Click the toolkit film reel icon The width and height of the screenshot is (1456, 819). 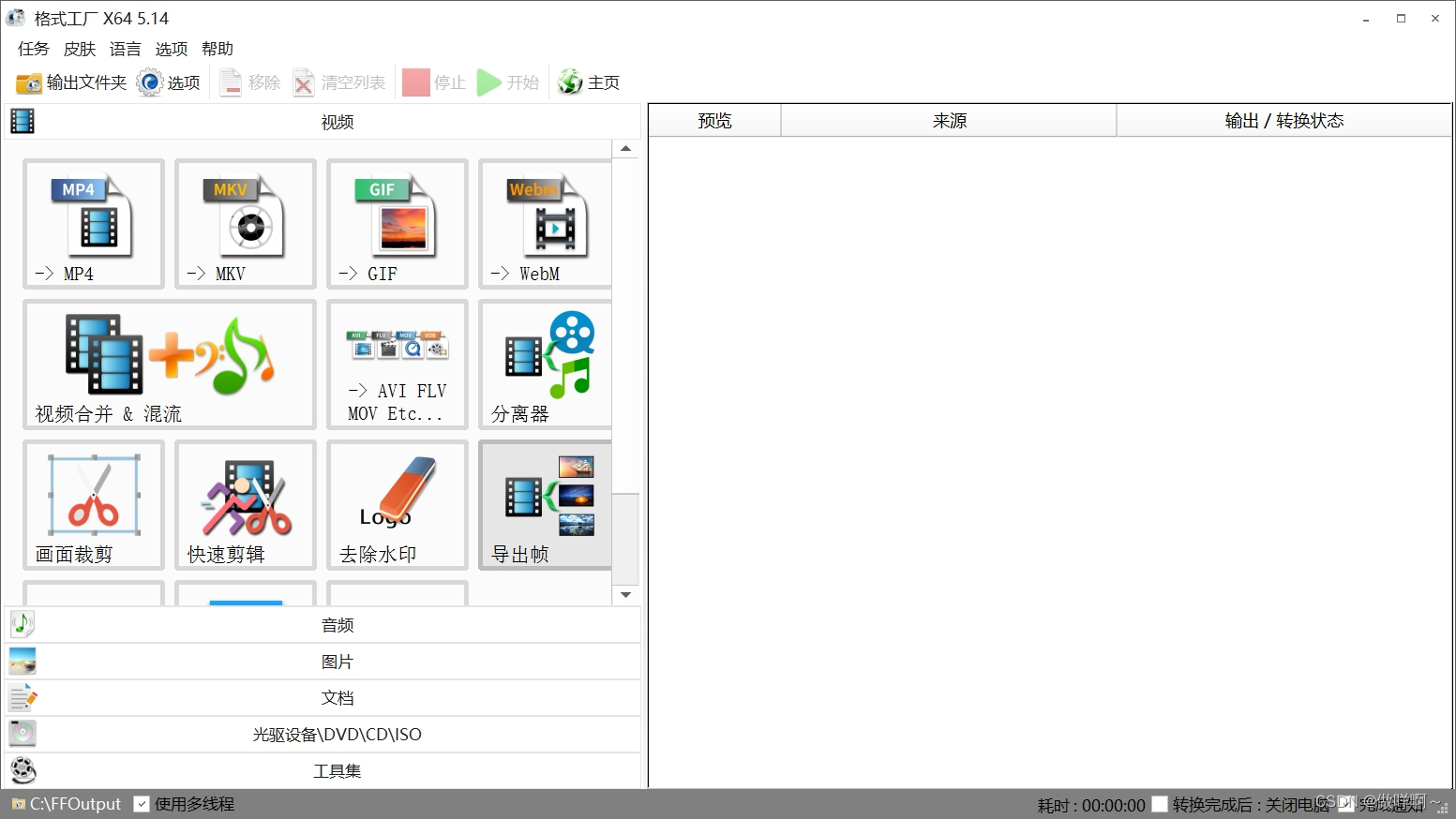click(23, 770)
